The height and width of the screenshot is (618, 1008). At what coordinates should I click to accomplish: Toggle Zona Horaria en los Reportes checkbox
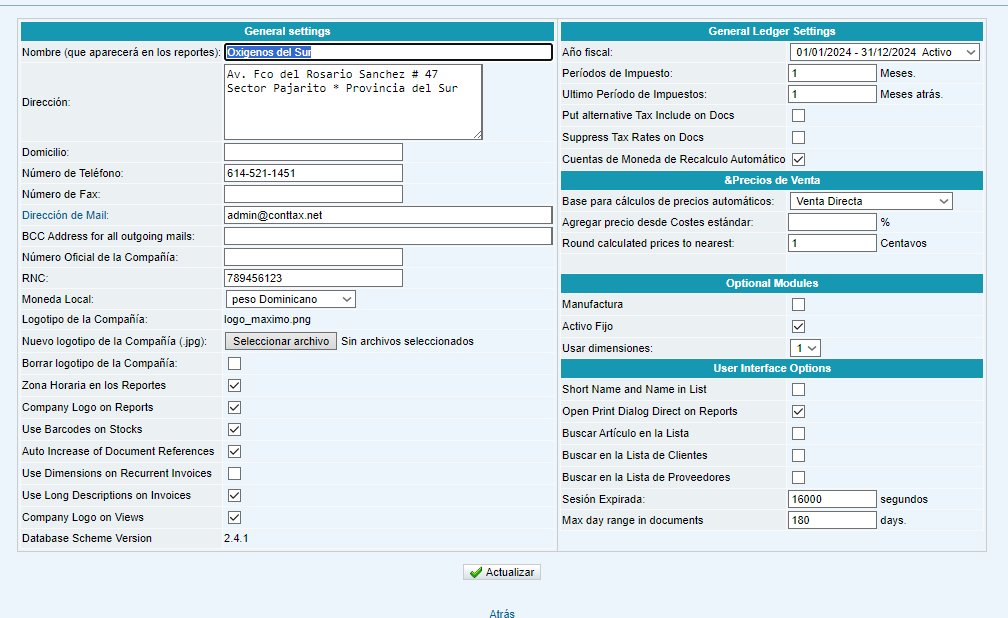(x=235, y=385)
